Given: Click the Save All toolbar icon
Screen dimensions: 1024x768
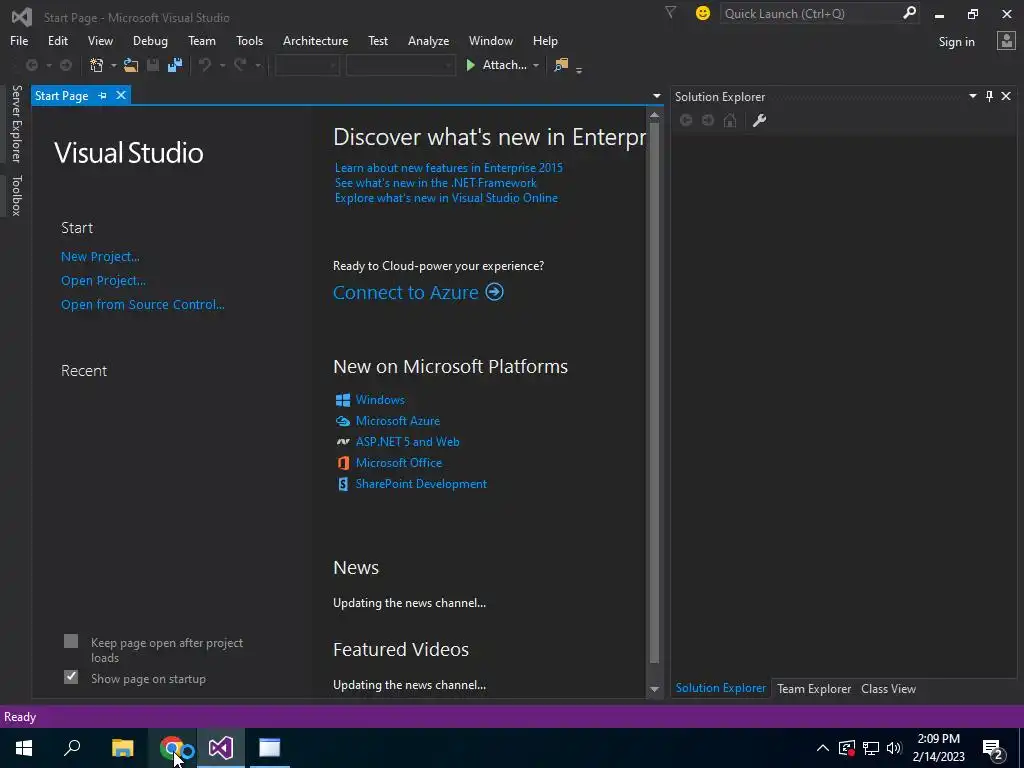Looking at the screenshot, I should 174,65.
